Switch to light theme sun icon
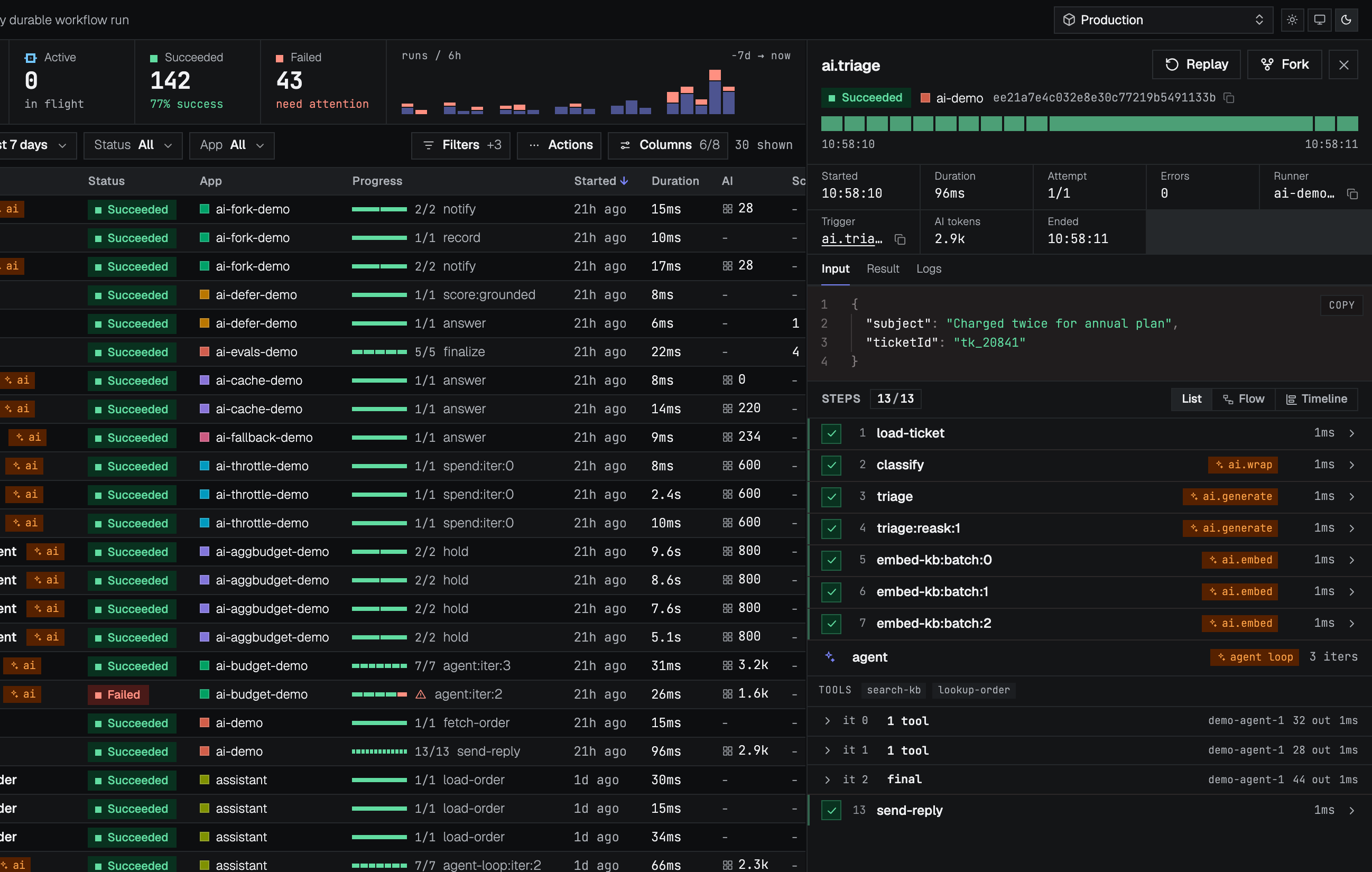The image size is (1372, 872). coord(1292,20)
